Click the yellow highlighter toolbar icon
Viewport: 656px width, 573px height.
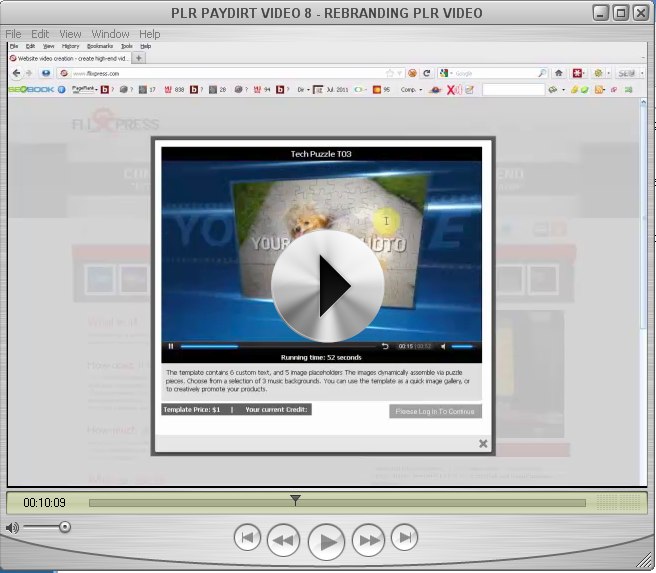[574, 90]
